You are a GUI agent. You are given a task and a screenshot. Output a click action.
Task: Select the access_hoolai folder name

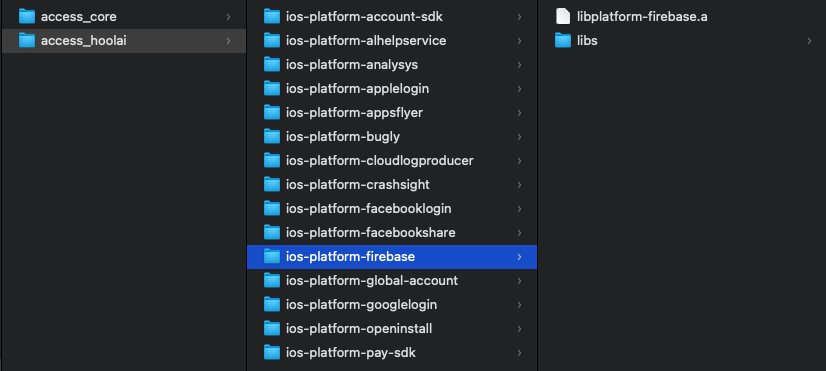(x=84, y=41)
